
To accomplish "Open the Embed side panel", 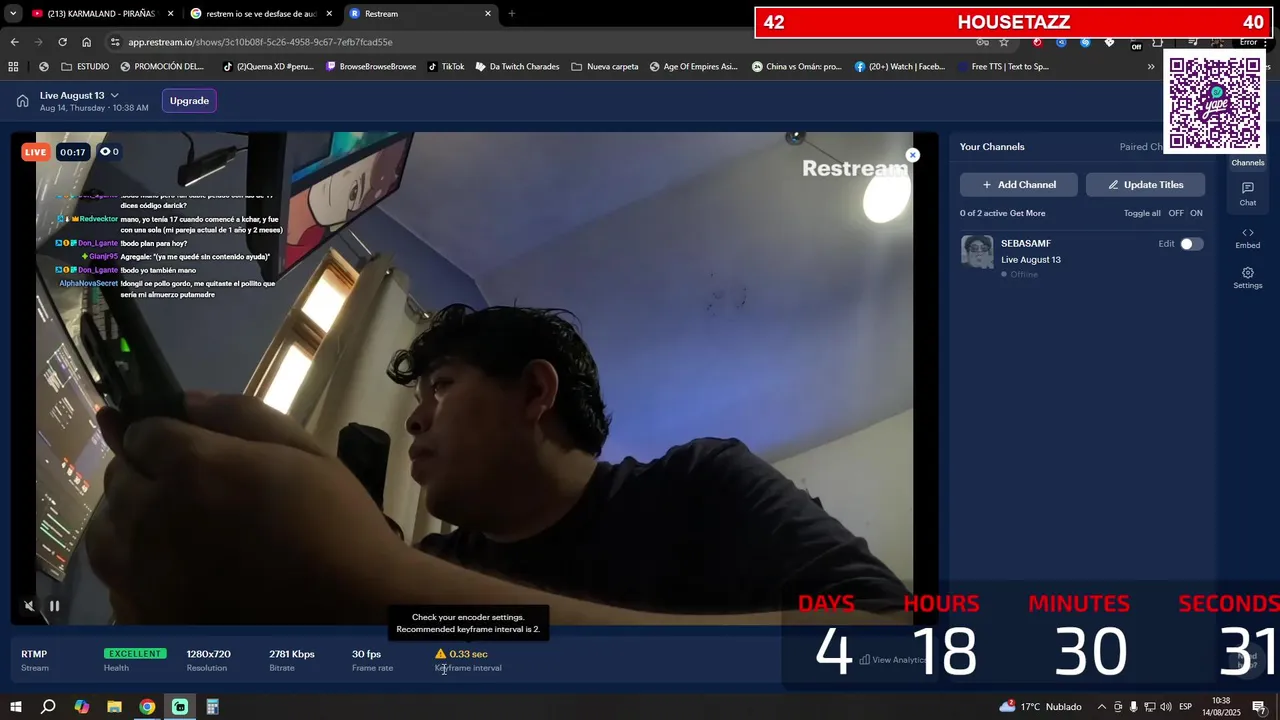I will coord(1248,238).
